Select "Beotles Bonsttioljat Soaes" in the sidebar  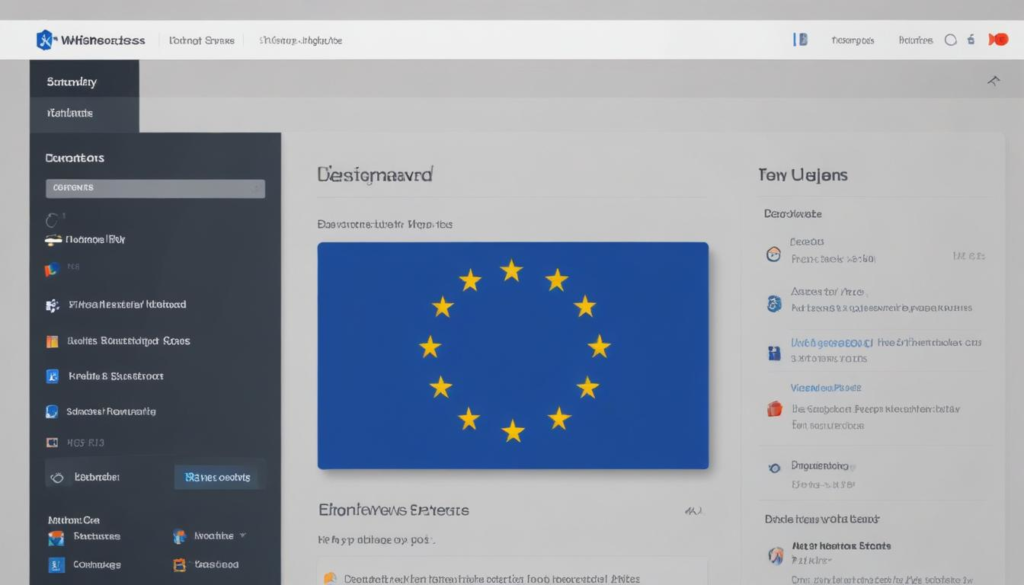pyautogui.click(x=129, y=341)
